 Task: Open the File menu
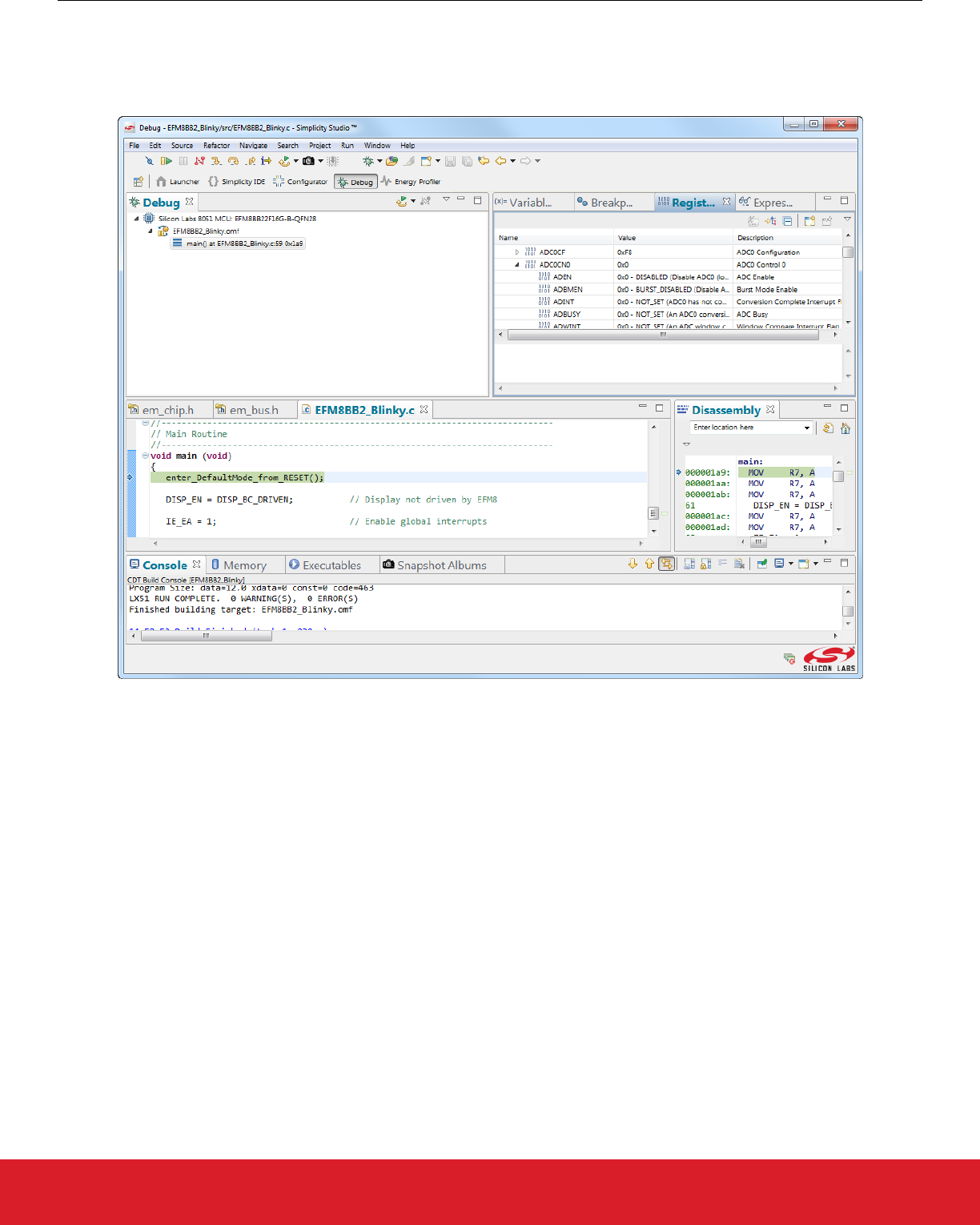134,146
